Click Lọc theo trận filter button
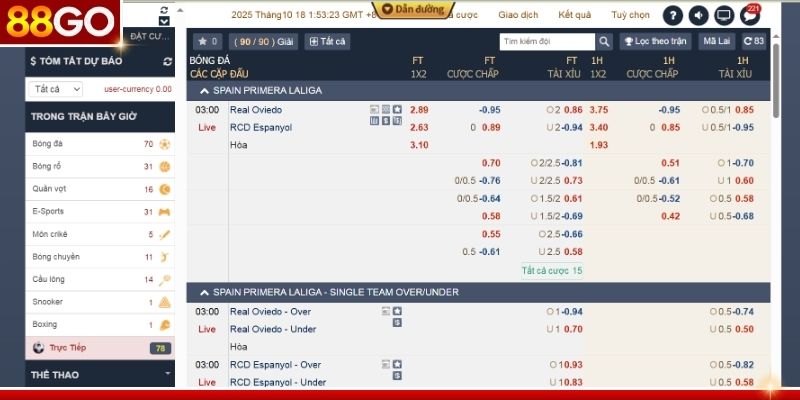 tap(655, 42)
